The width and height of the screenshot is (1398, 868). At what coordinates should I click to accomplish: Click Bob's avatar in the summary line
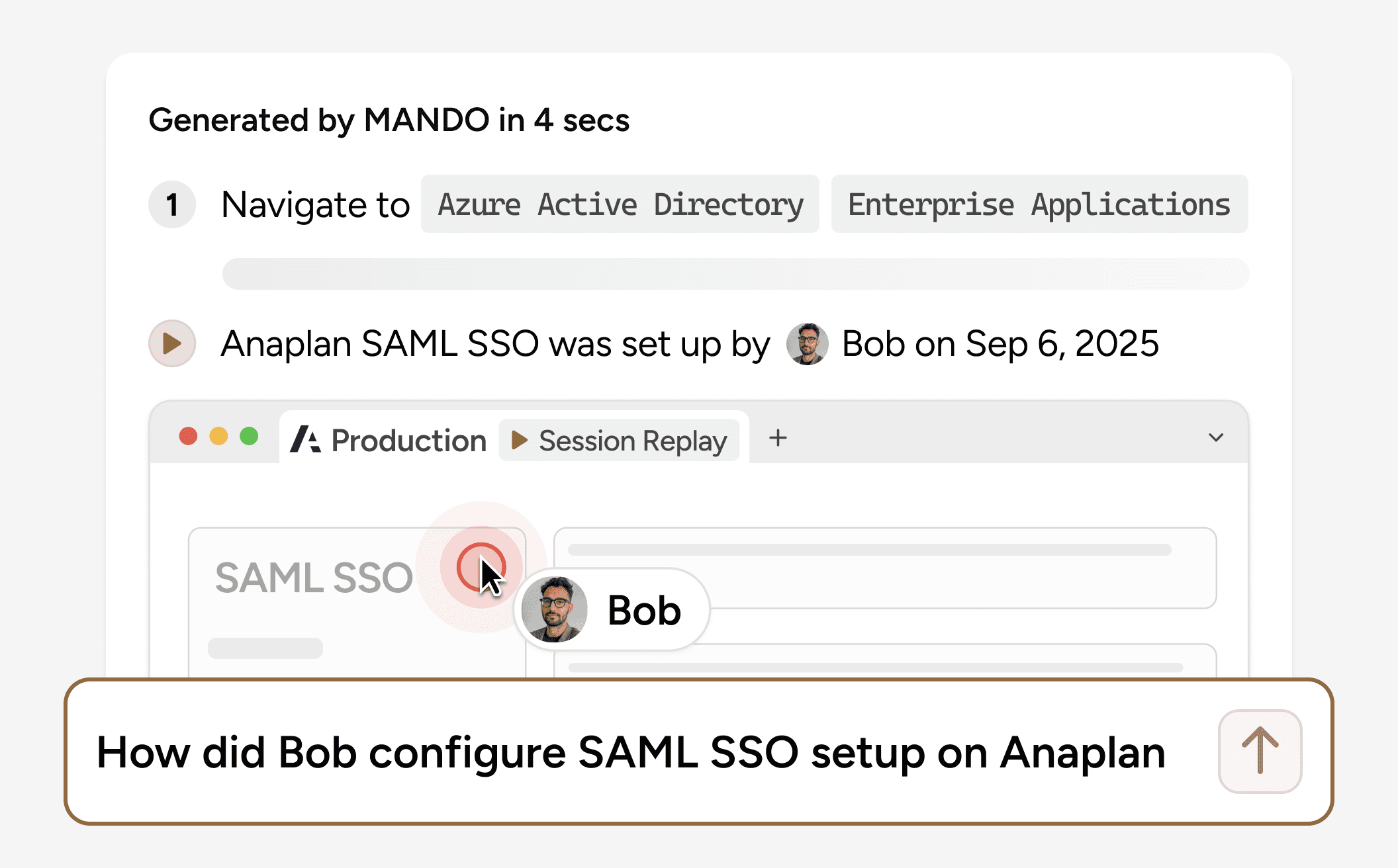point(807,344)
